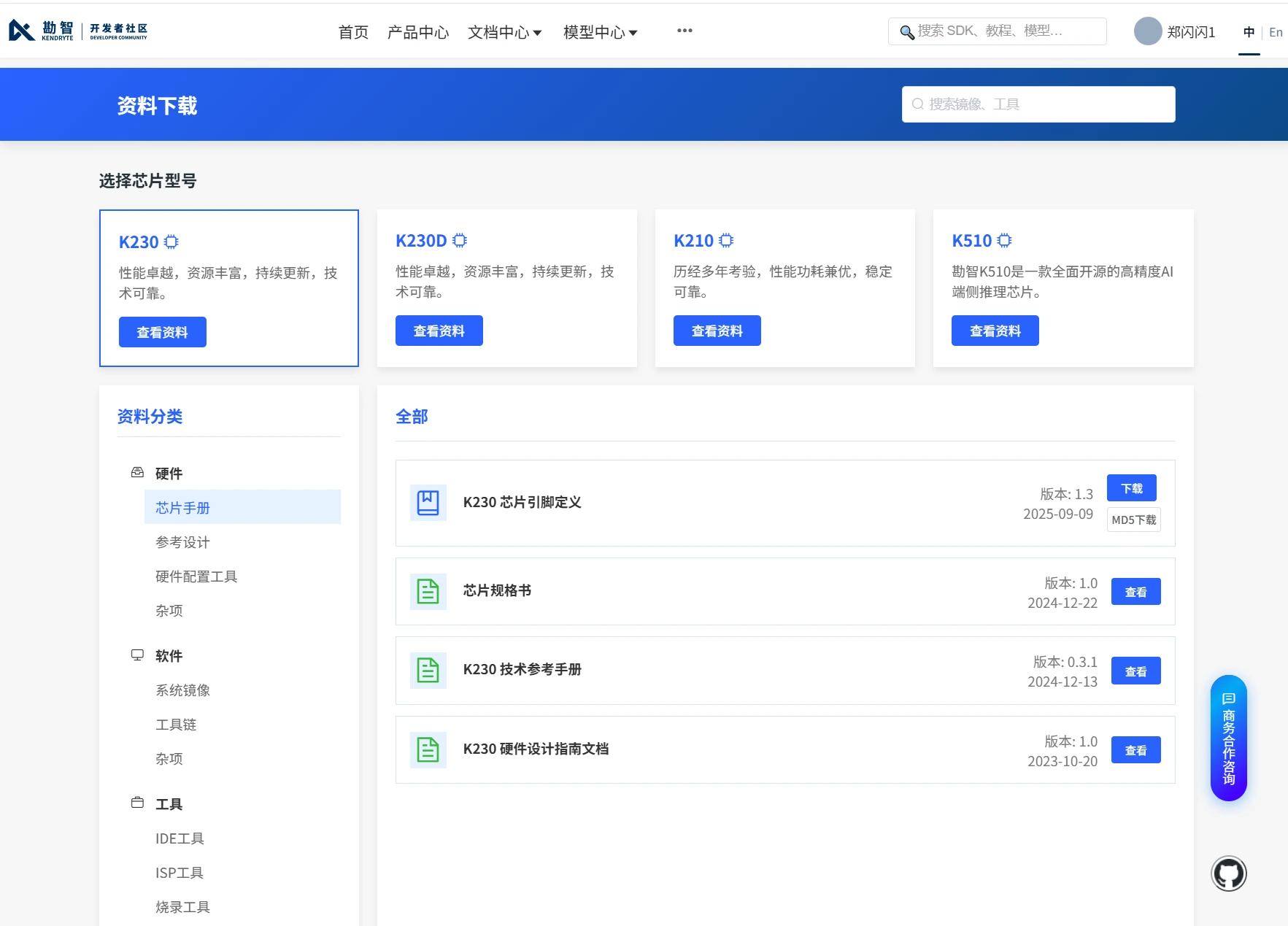
Task: Click the more options ellipsis in navbar
Action: 685,31
